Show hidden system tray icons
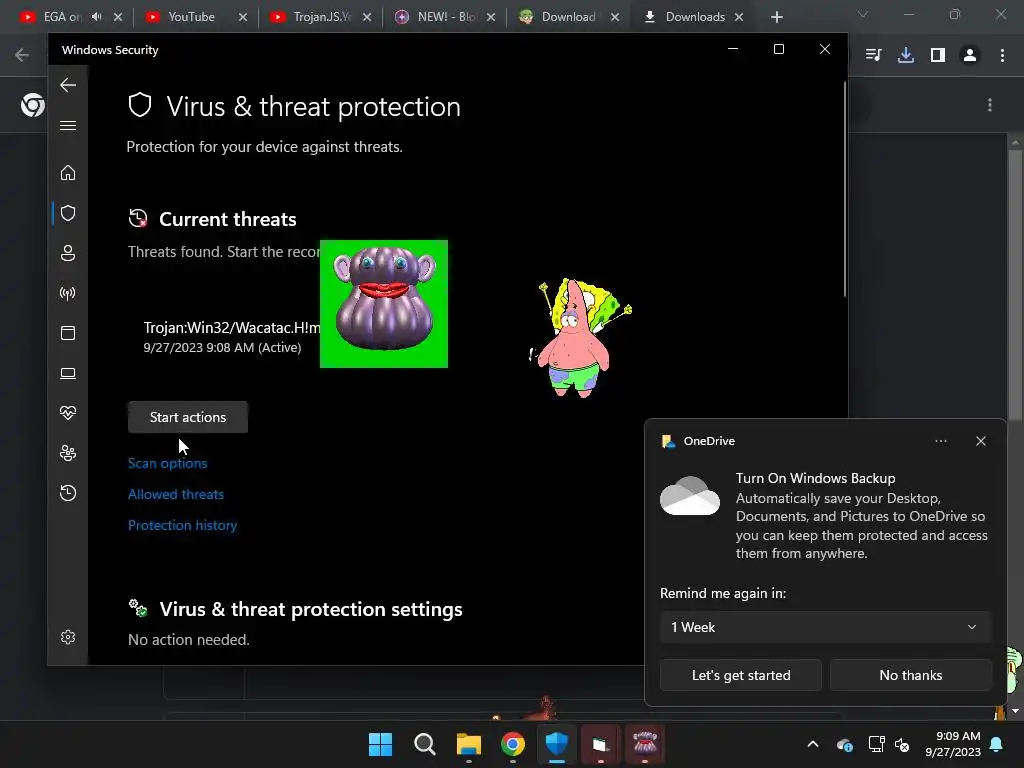 (x=813, y=744)
